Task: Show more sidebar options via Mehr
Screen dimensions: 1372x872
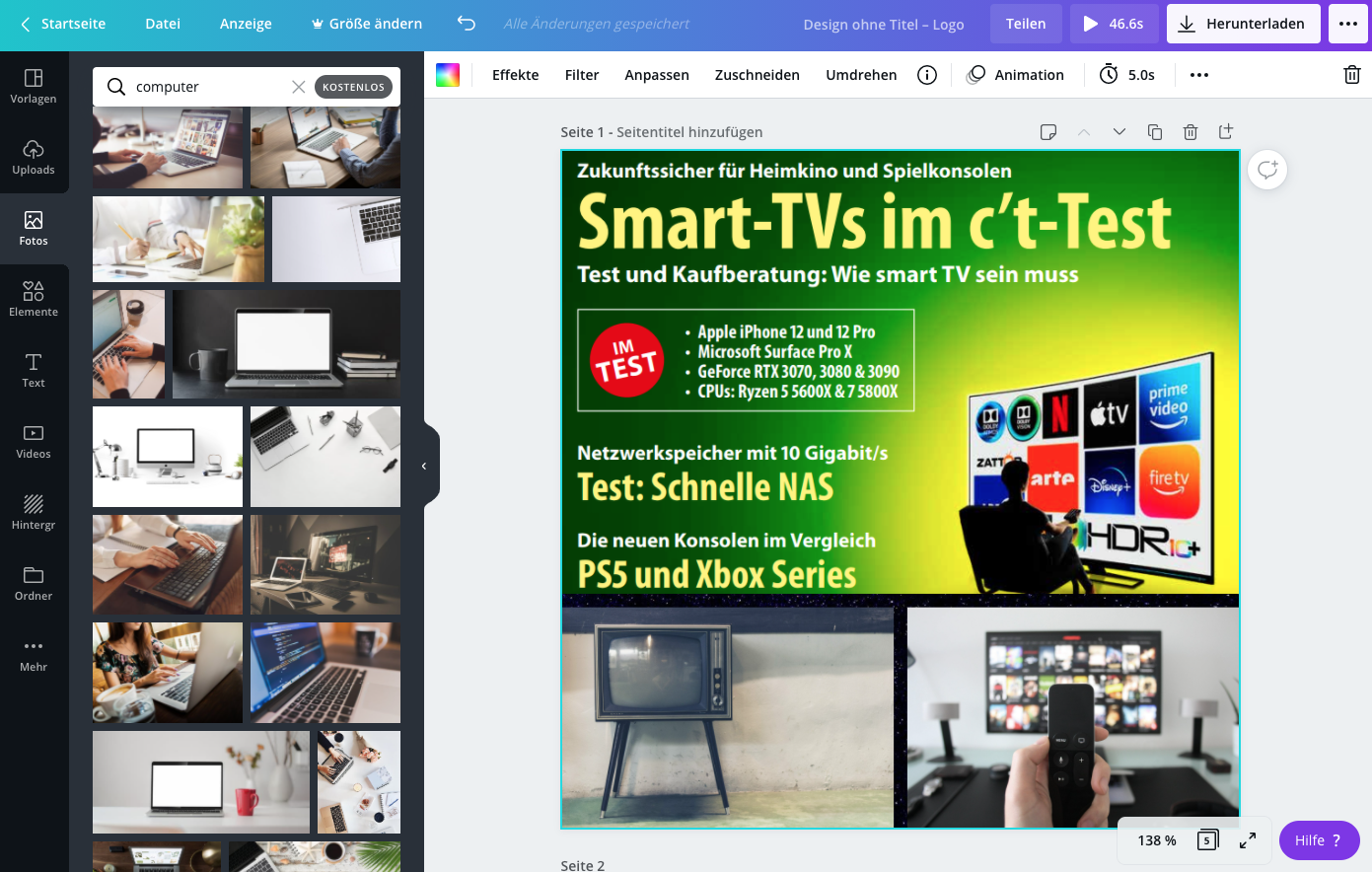Action: click(x=34, y=655)
